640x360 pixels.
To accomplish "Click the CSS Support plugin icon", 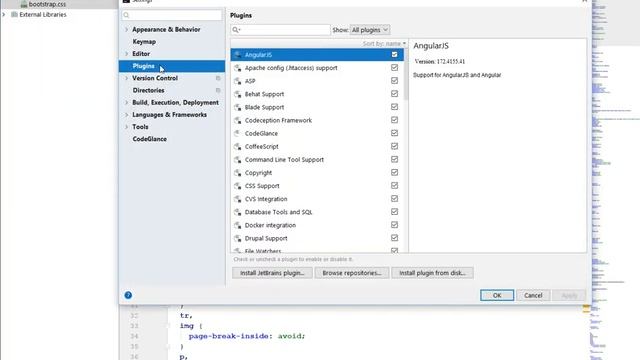I will (x=238, y=186).
